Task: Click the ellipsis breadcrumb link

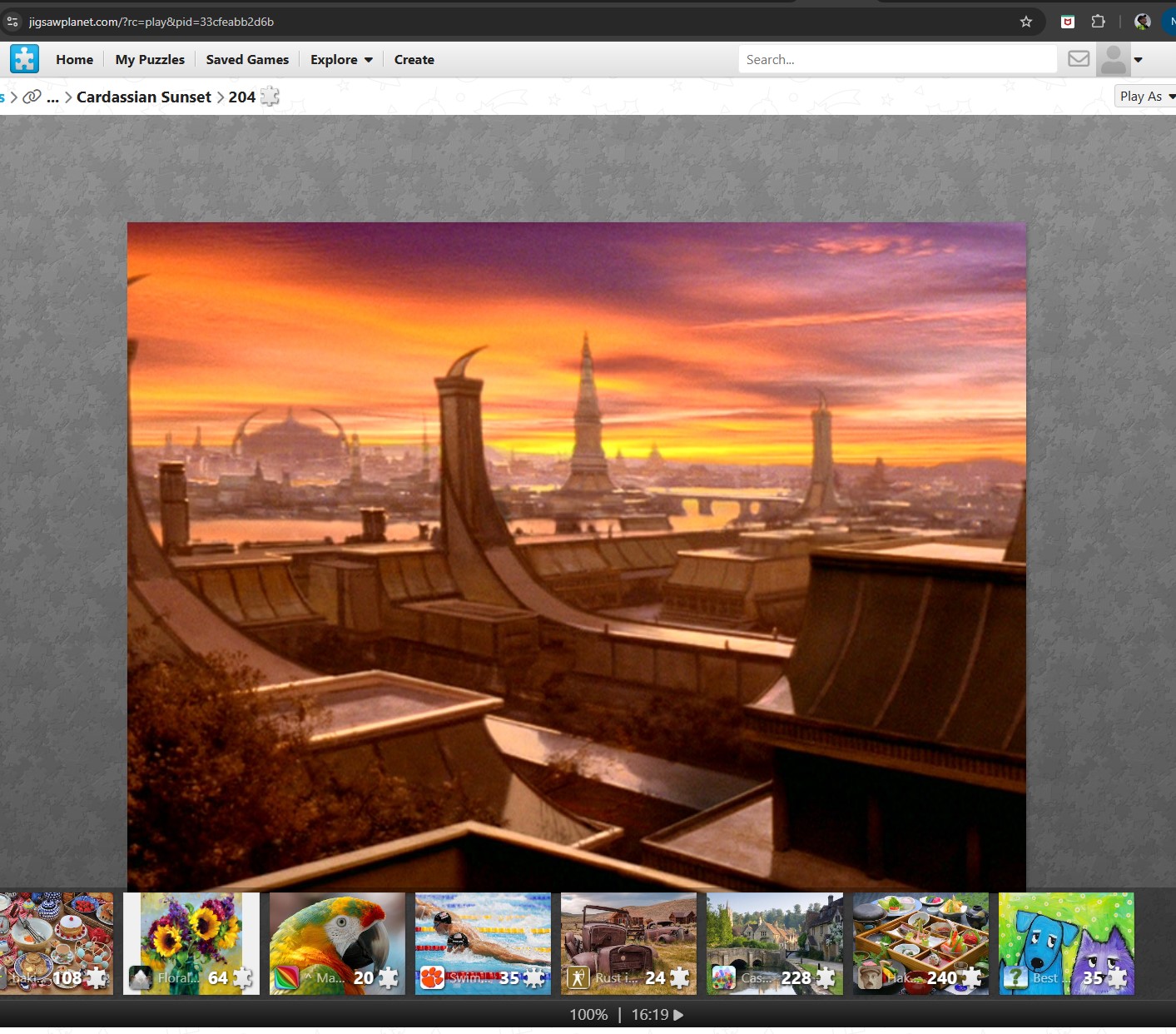Action: (x=52, y=97)
